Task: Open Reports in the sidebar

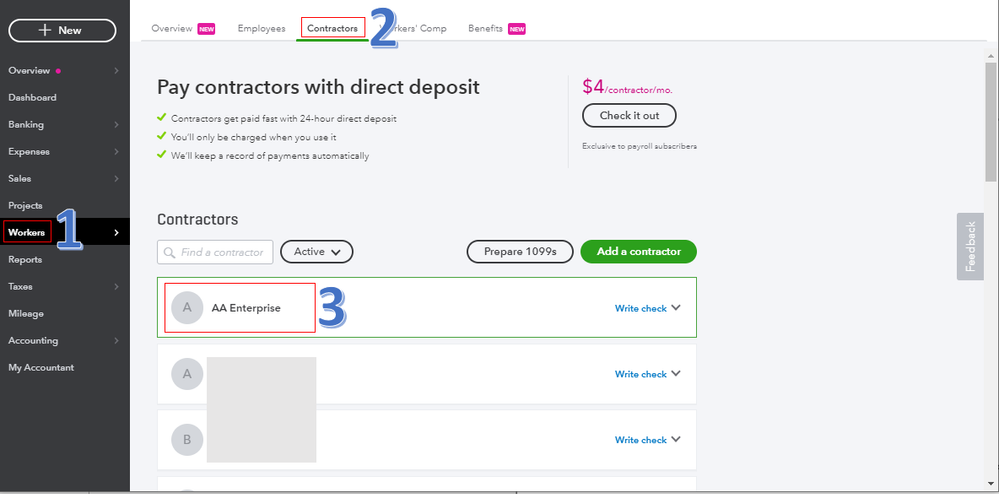Action: coord(25,259)
